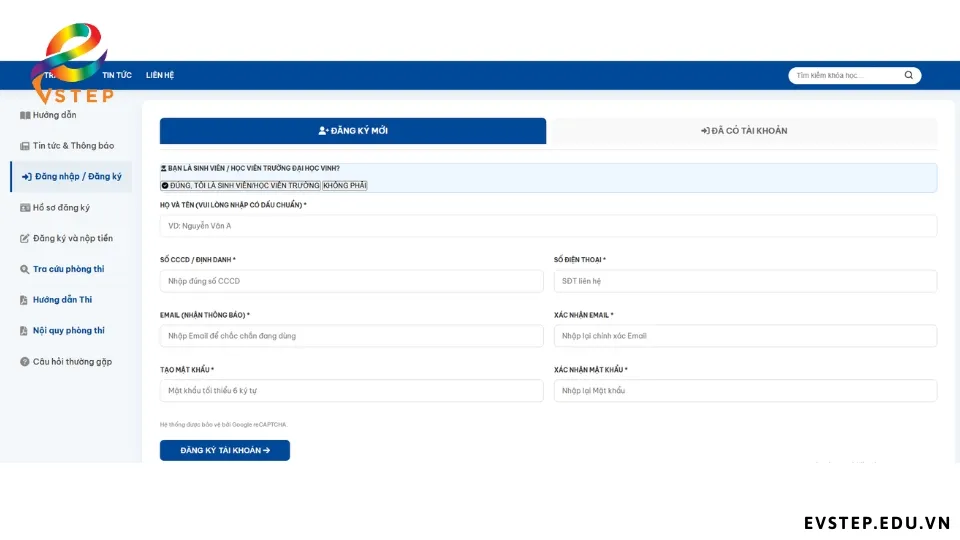
Task: Open Câu hỏi thường gặp sidebar link
Action: coord(71,362)
